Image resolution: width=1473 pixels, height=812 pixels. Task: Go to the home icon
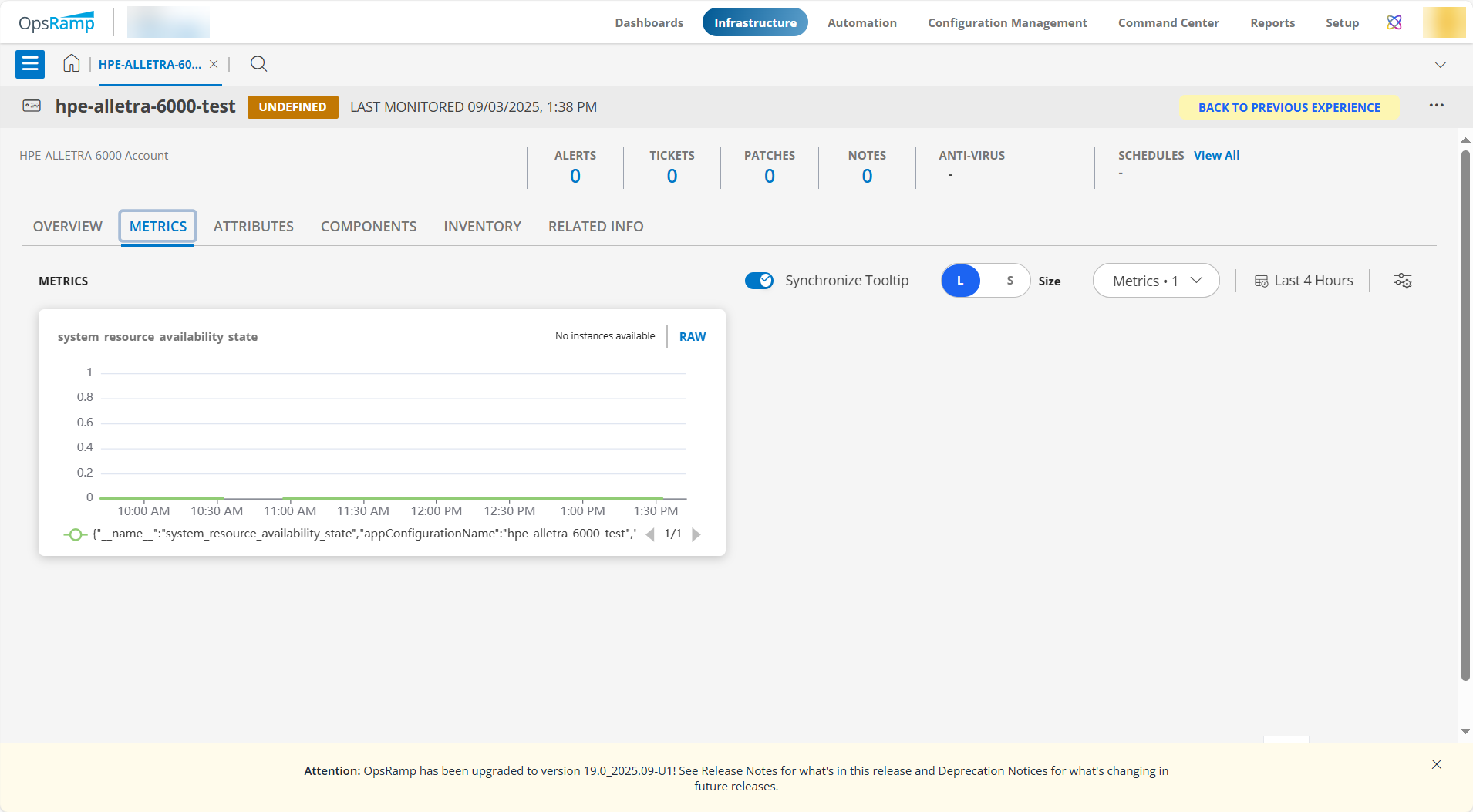pyautogui.click(x=71, y=64)
